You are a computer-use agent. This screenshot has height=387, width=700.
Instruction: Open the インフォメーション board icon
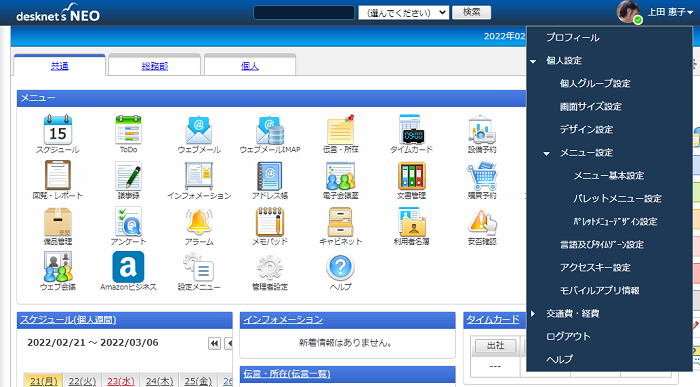[x=199, y=175]
